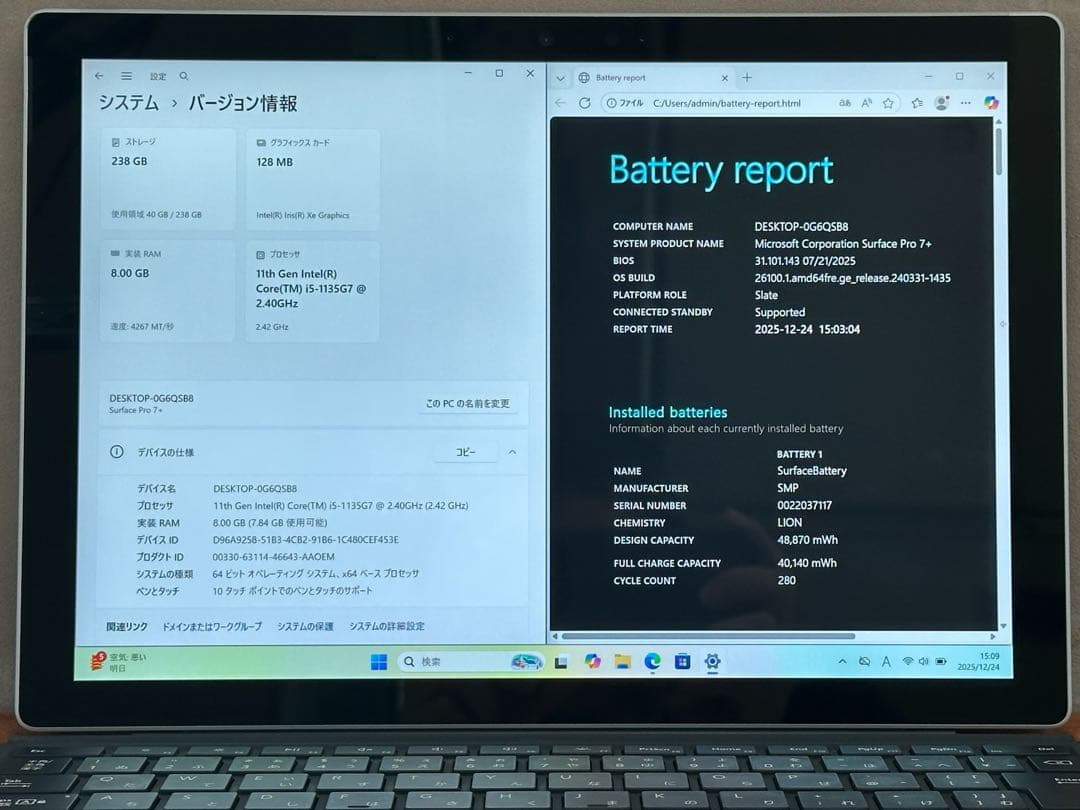This screenshot has height=810, width=1080.
Task: Expand hidden icons in the system tray
Action: 843,661
